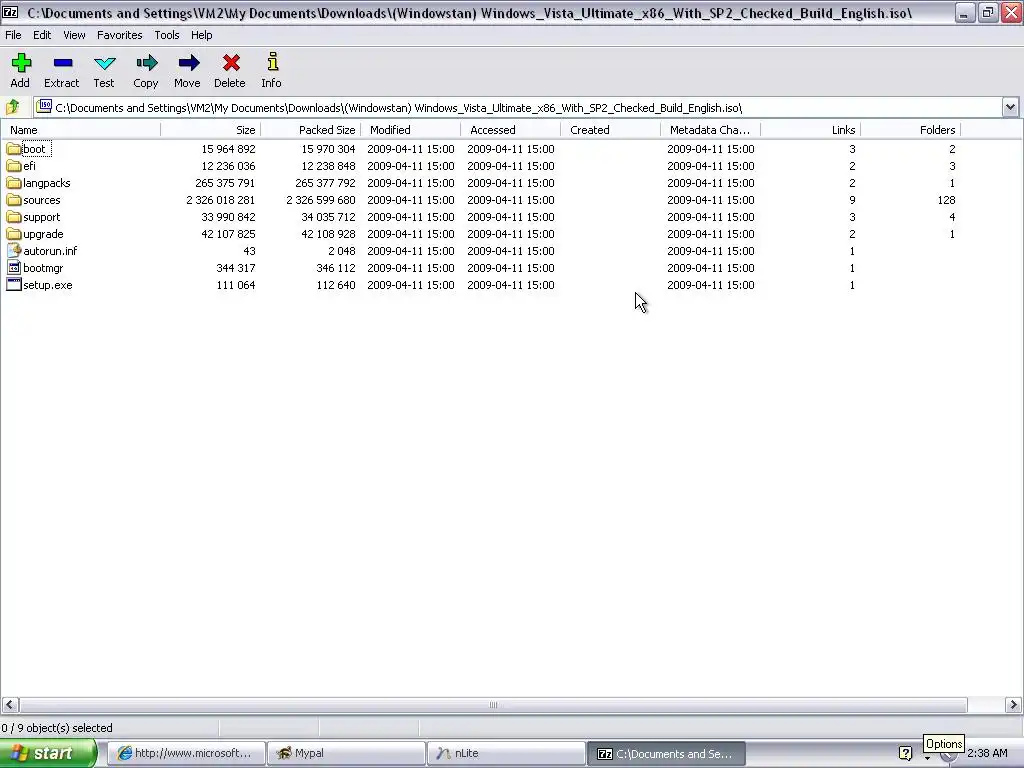Image resolution: width=1024 pixels, height=768 pixels.
Task: Click the objects selected status text
Action: click(57, 728)
